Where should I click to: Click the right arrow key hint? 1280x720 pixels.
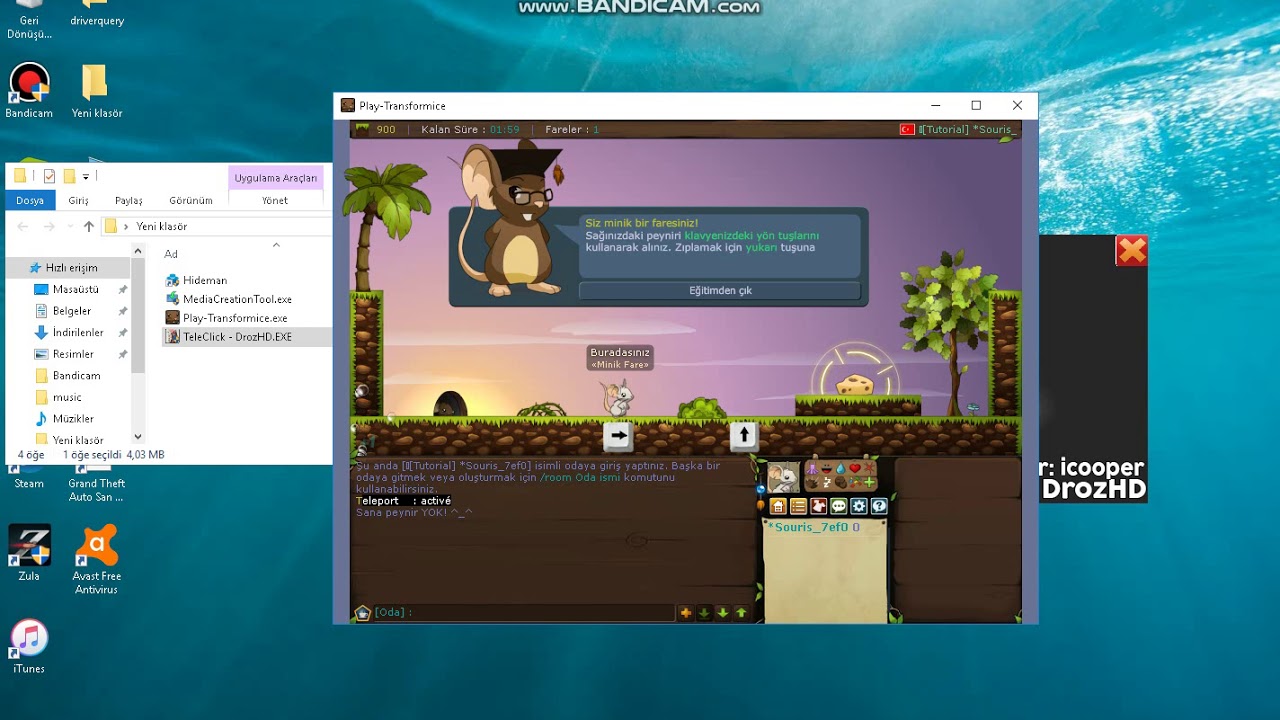618,436
